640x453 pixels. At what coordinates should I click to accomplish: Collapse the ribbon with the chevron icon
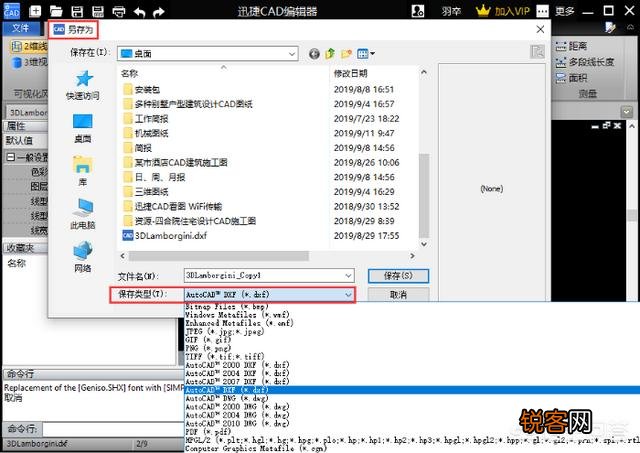pyautogui.click(x=630, y=27)
